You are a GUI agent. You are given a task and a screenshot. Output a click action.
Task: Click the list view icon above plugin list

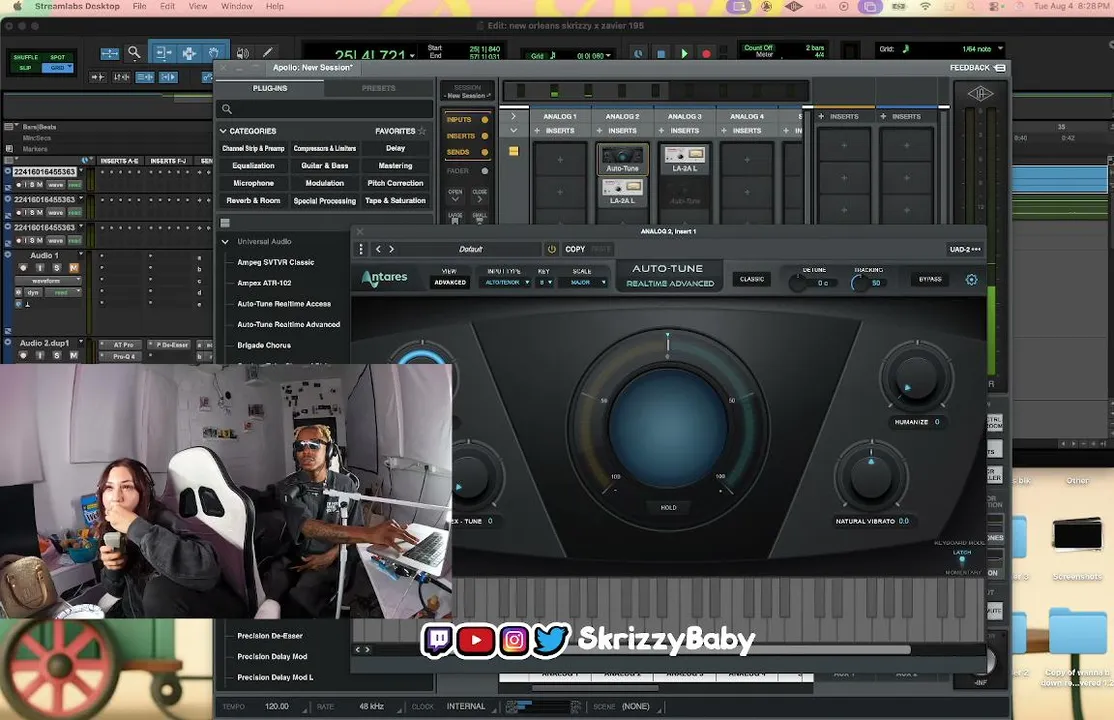tap(225, 222)
